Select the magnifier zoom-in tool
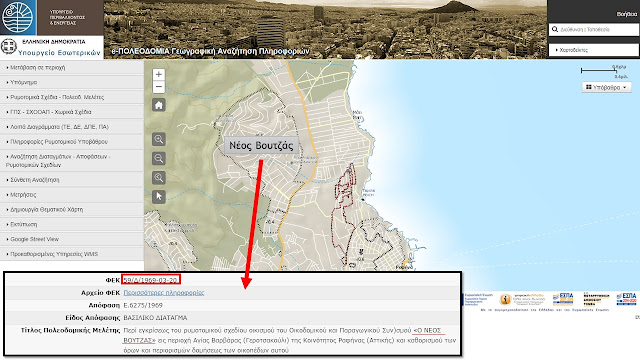The image size is (640, 360). 159,139
